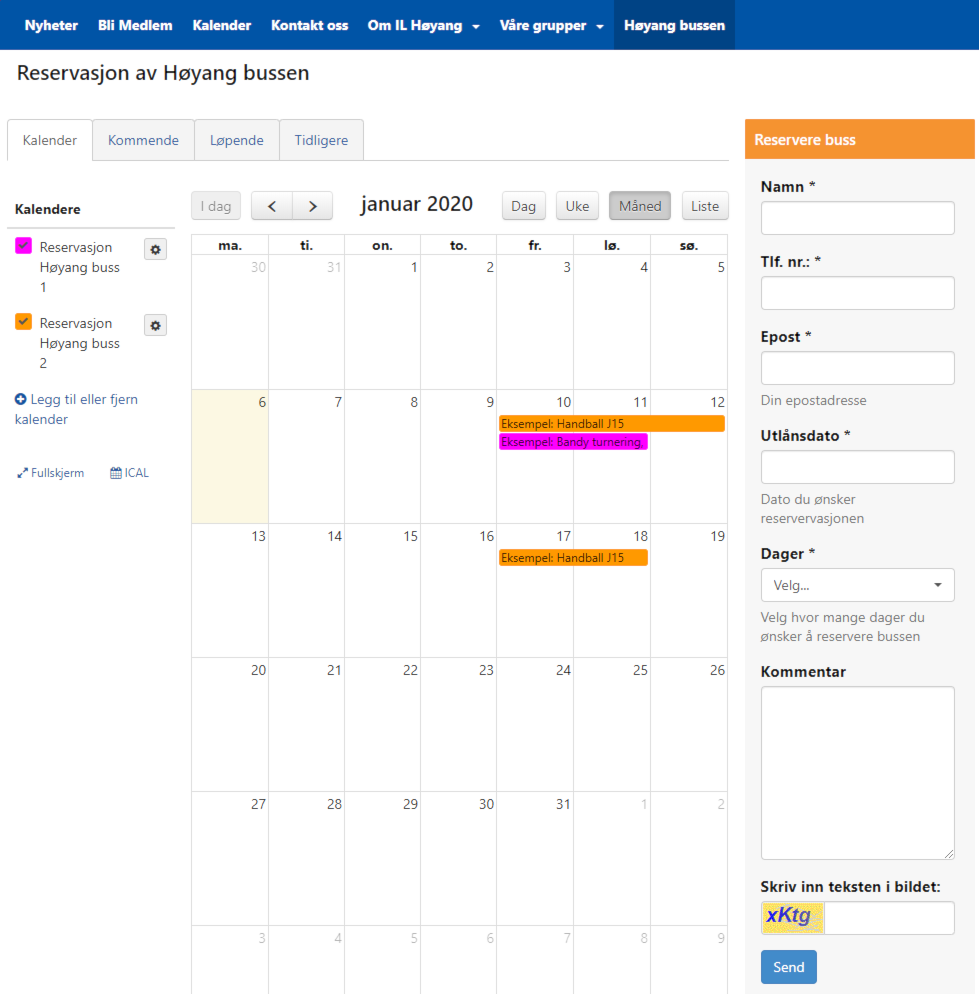Go to next month with right arrow
Screen dimensions: 979x994
(313, 206)
